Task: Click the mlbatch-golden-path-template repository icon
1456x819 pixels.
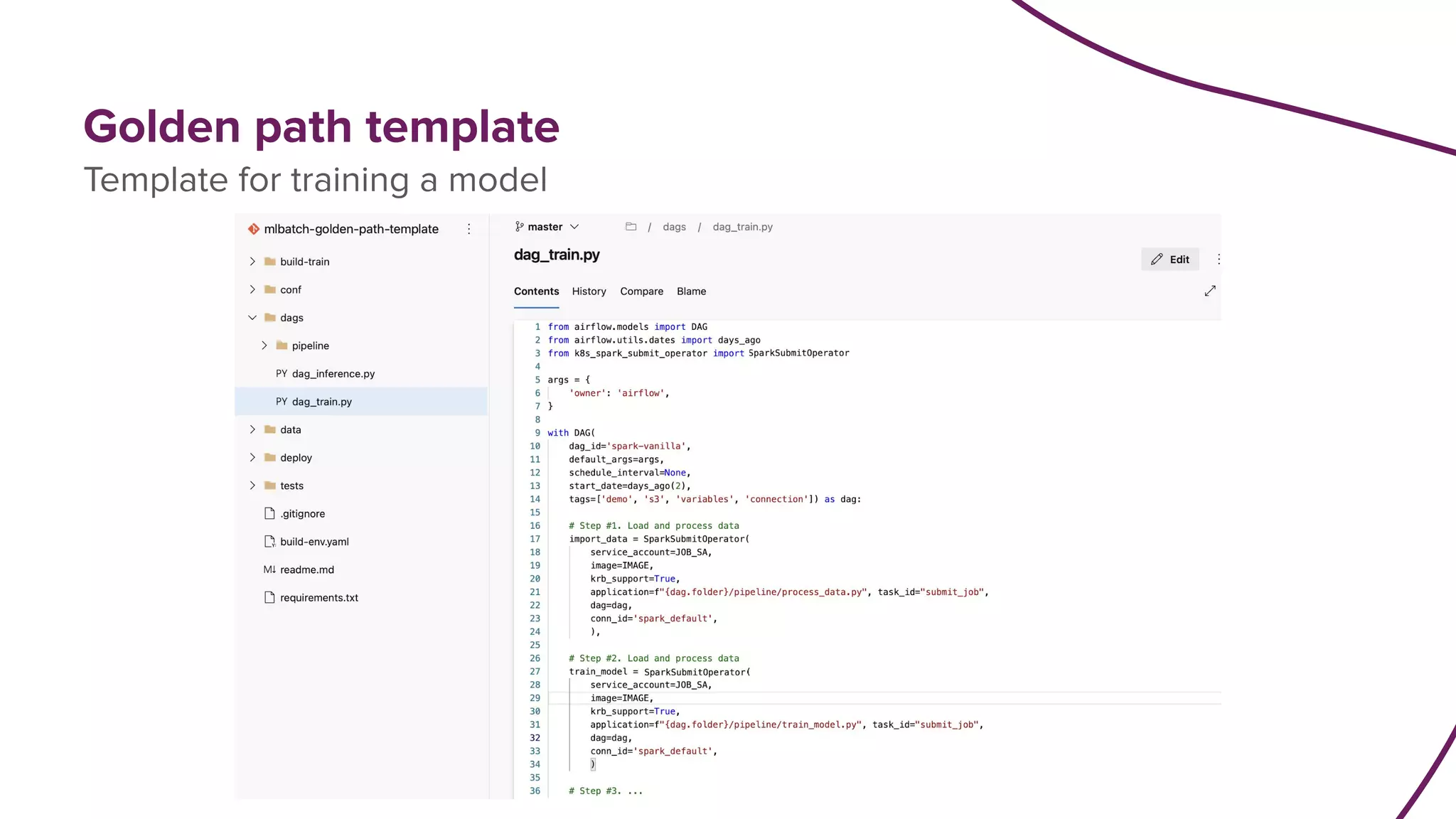Action: 253,229
